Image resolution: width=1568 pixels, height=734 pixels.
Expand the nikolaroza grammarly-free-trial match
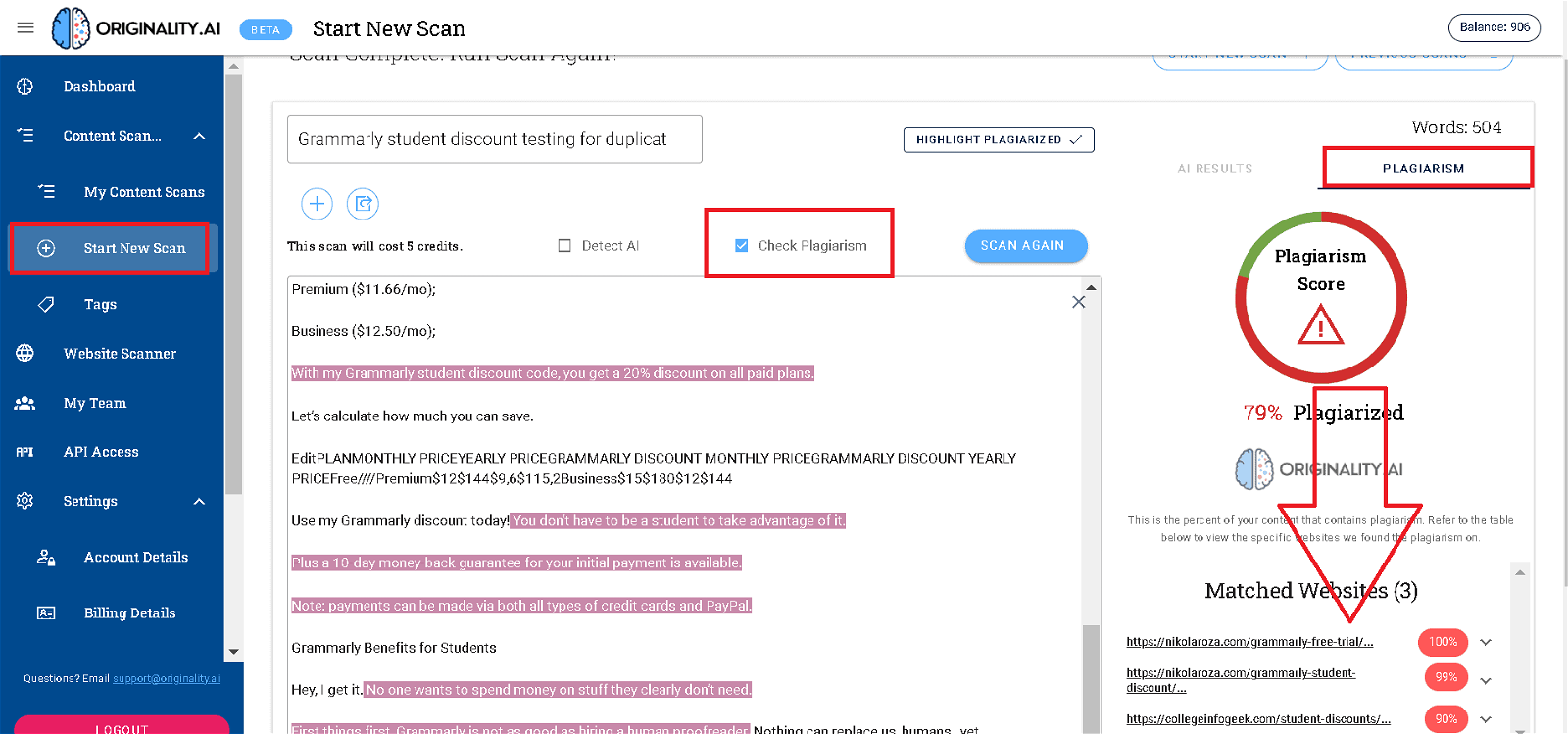click(1486, 642)
